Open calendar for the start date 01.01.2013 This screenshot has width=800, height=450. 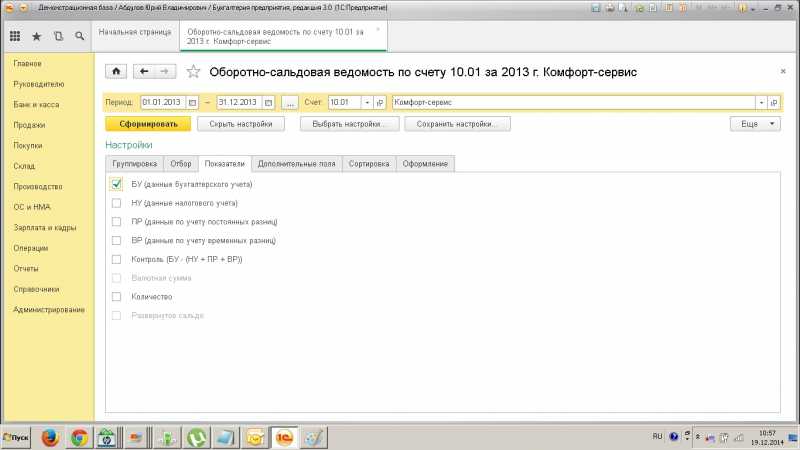pyautogui.click(x=192, y=103)
